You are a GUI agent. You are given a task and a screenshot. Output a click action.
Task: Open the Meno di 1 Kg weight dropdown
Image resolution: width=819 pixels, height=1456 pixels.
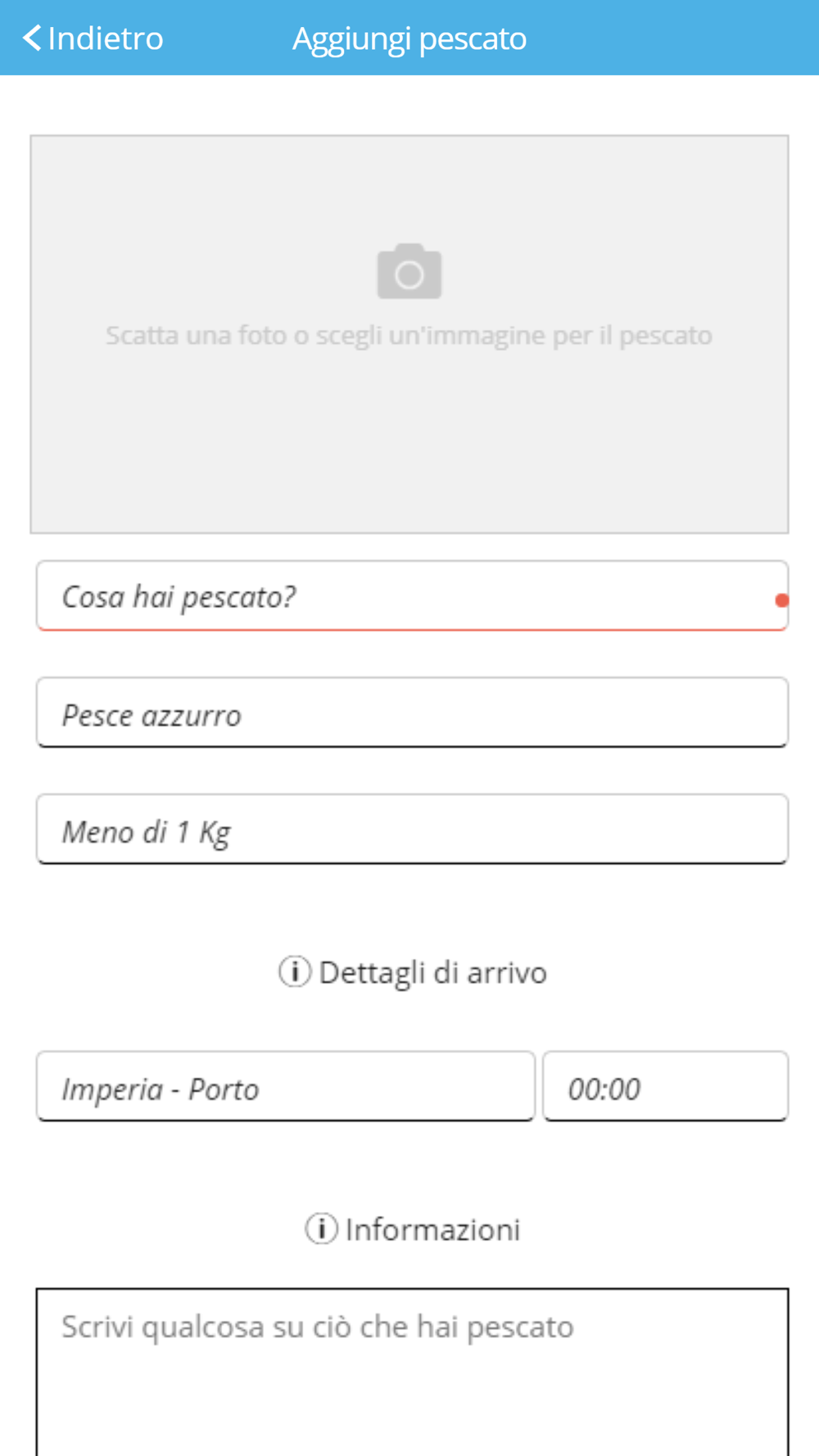(x=412, y=829)
